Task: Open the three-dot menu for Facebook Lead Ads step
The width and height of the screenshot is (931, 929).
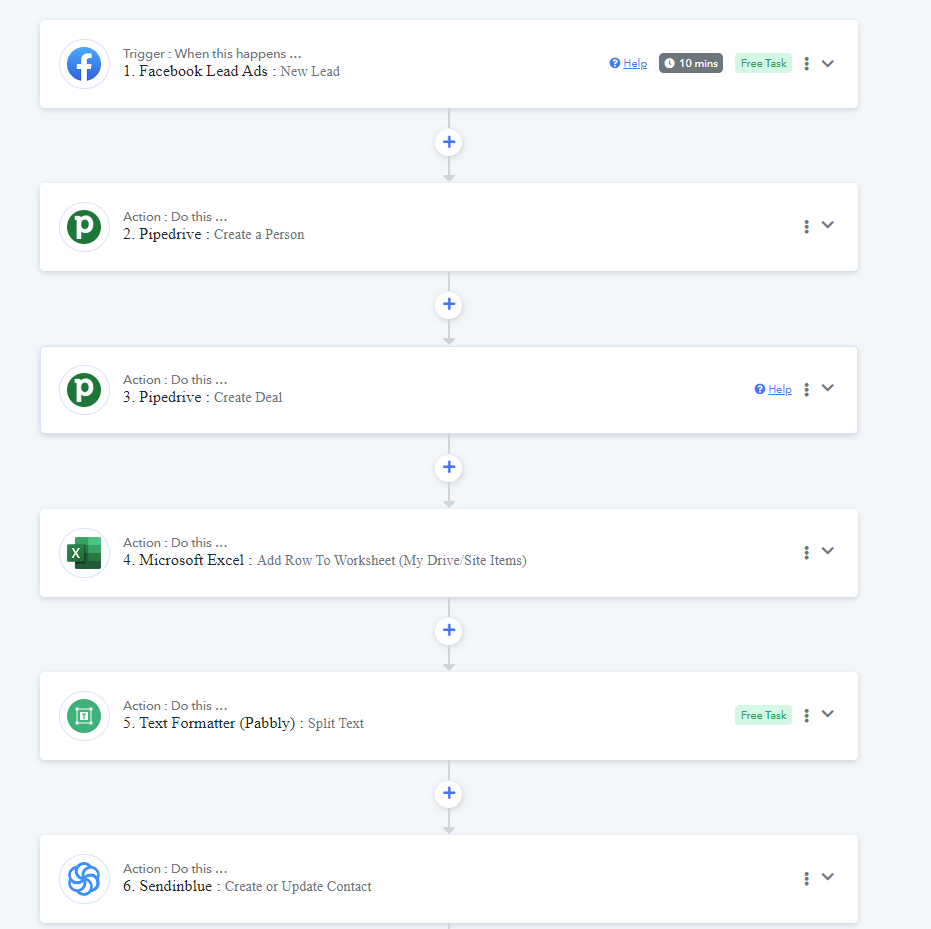Action: [806, 64]
